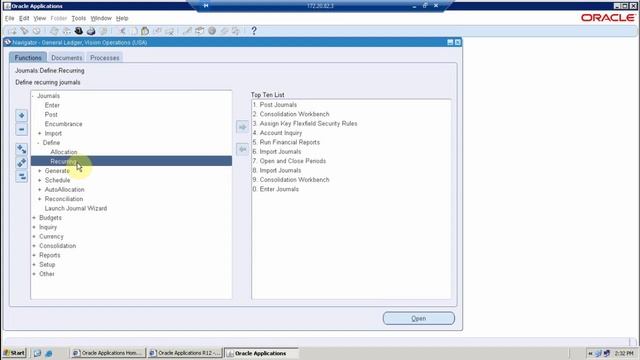Image resolution: width=640 pixels, height=360 pixels.
Task: Click the Copy toolbar icon
Action: (133, 31)
